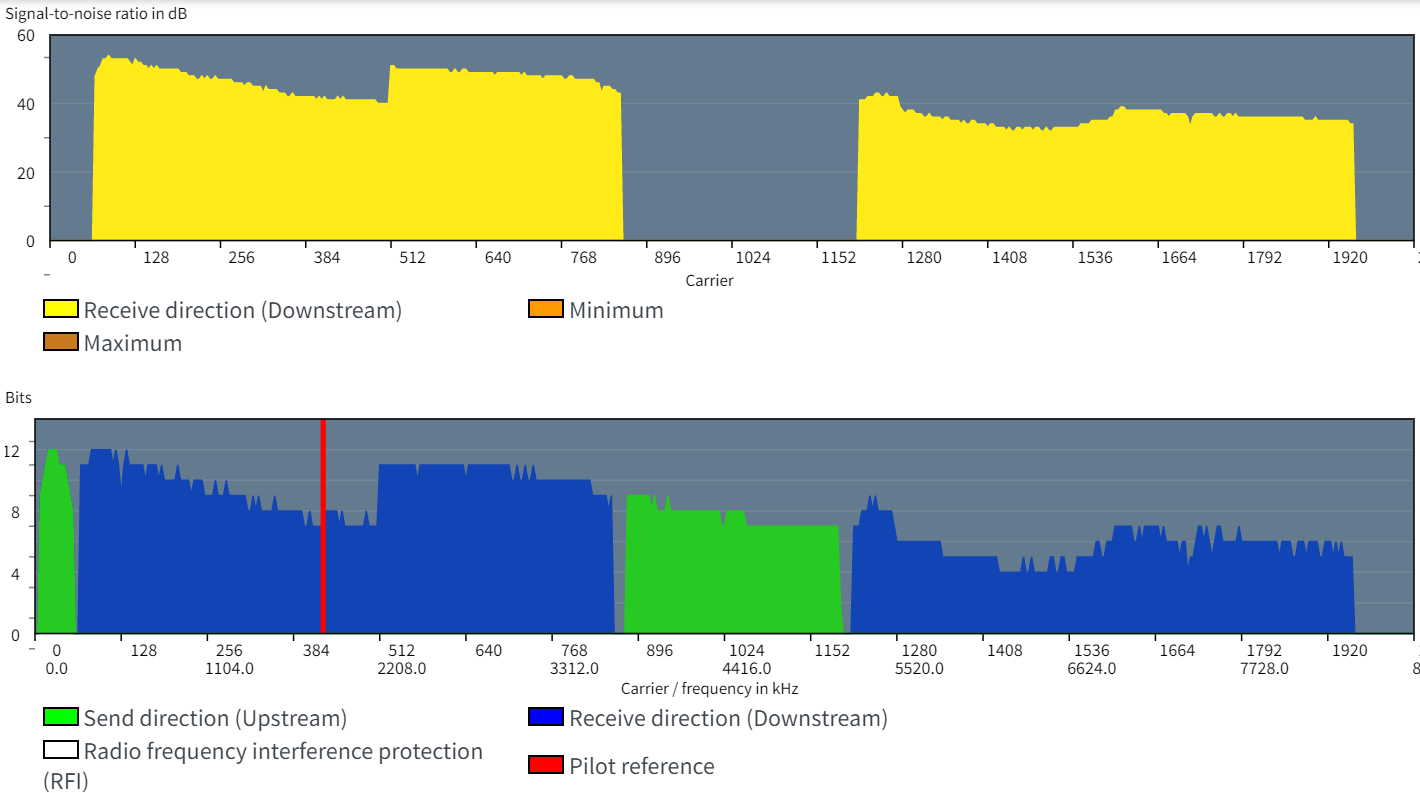Click 'Radio frequency interference protection' legend text

click(x=283, y=751)
